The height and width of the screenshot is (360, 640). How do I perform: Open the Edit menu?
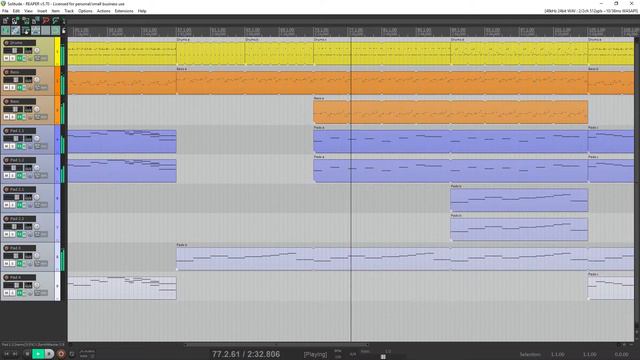pyautogui.click(x=16, y=11)
